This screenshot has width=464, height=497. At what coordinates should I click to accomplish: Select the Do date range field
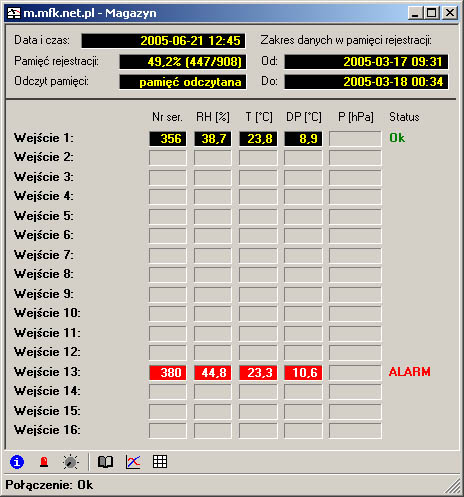[x=366, y=82]
